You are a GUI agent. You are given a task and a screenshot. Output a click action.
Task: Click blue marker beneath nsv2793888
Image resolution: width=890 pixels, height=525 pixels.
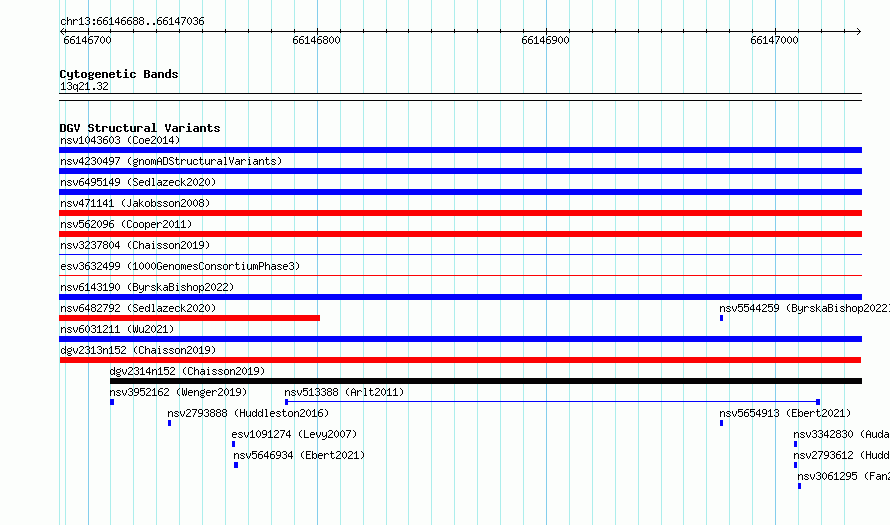tap(170, 423)
